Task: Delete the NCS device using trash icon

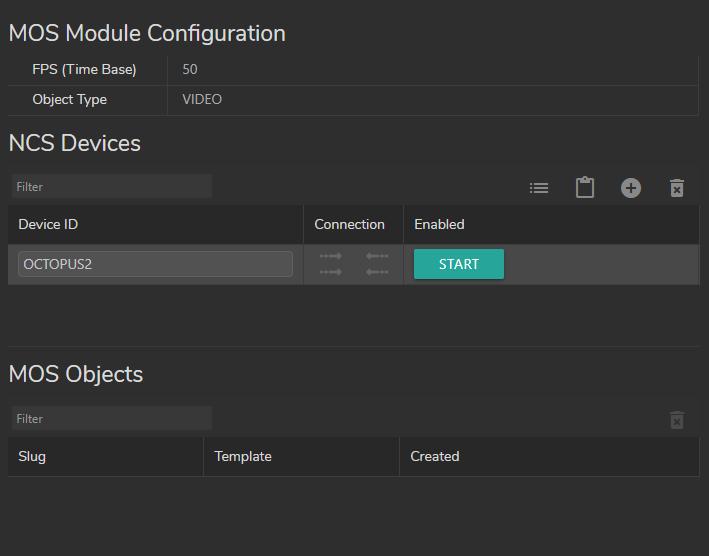Action: pyautogui.click(x=677, y=188)
